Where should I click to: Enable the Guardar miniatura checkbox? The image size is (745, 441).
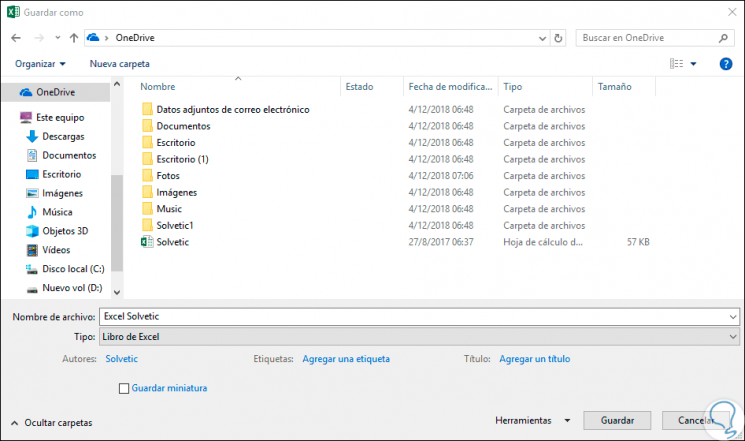tap(124, 388)
